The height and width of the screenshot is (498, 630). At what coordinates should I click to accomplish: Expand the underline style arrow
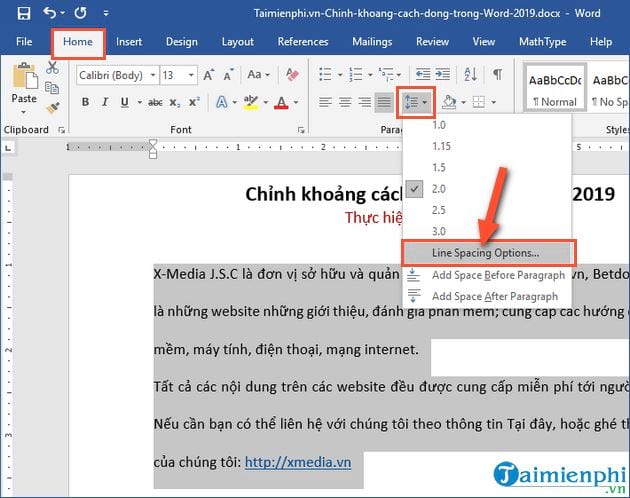click(x=139, y=102)
